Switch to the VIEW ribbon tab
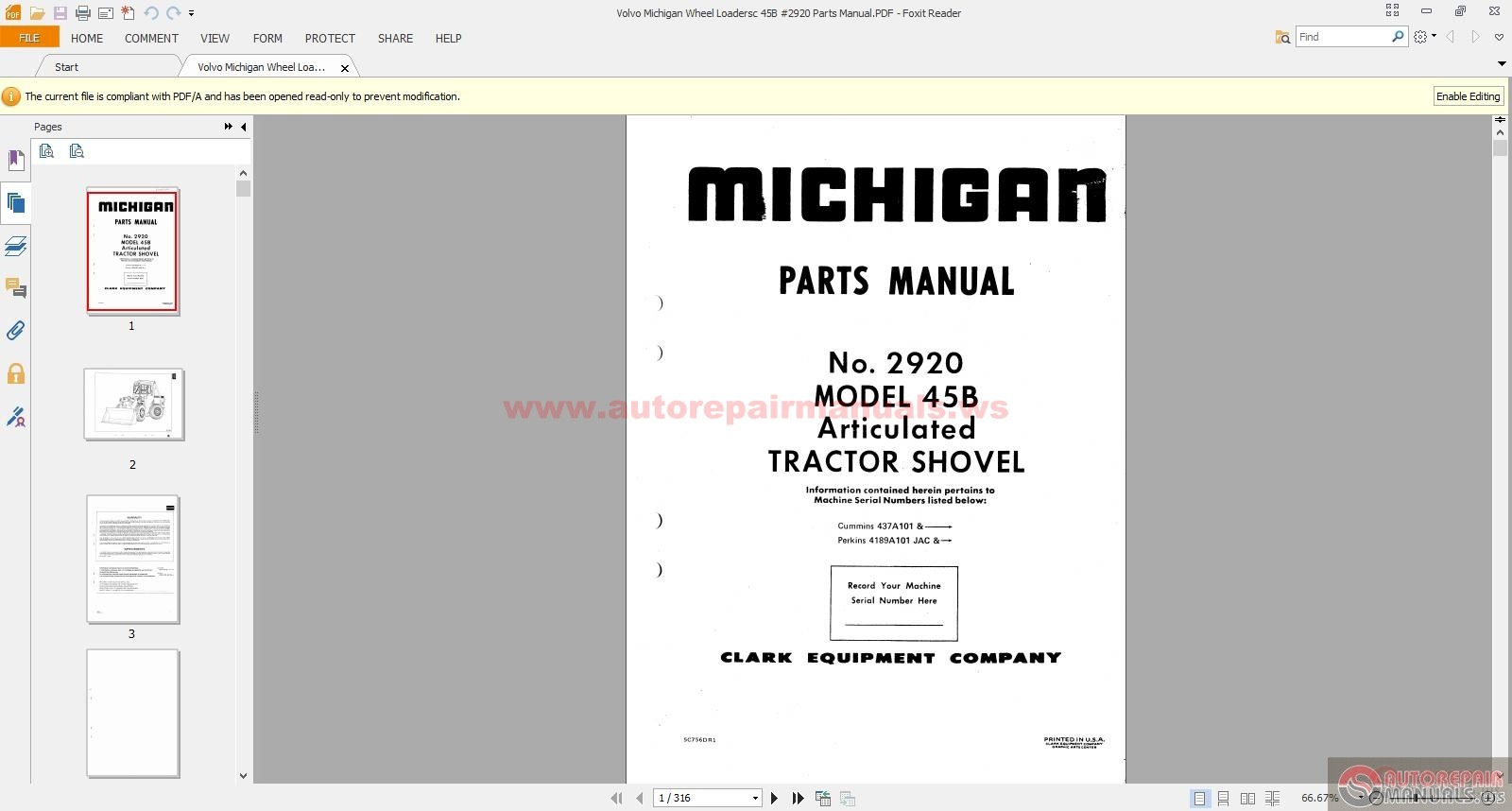1512x811 pixels. pyautogui.click(x=215, y=38)
